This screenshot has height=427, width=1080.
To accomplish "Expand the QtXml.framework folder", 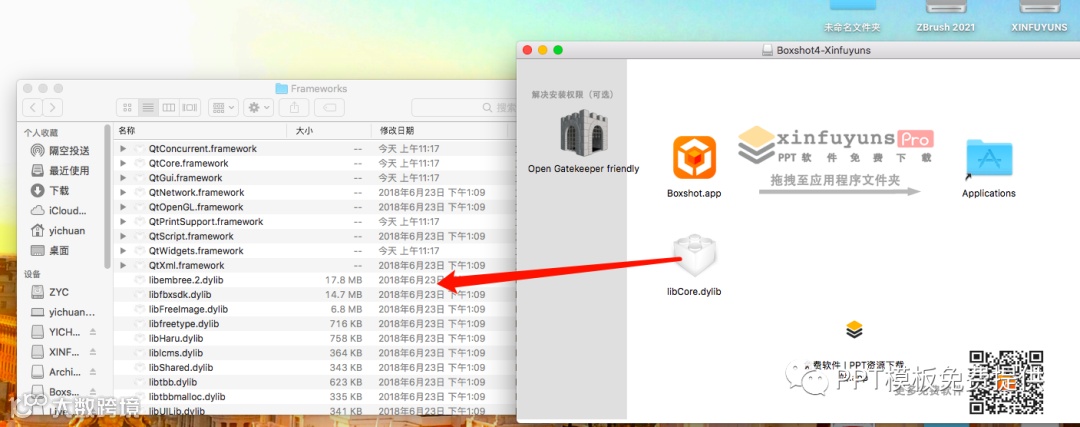I will (x=123, y=265).
